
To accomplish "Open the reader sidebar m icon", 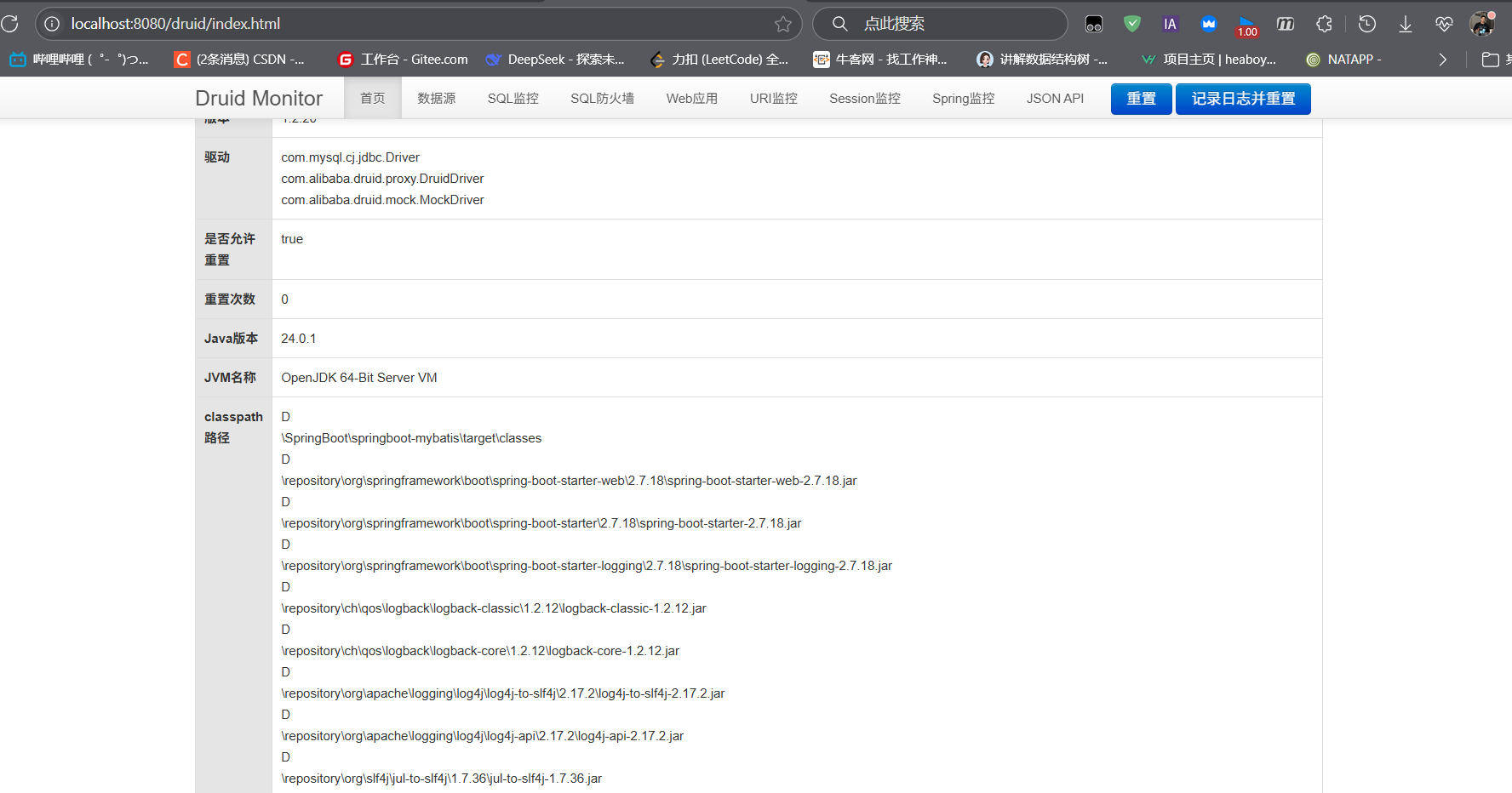I will pyautogui.click(x=1286, y=24).
